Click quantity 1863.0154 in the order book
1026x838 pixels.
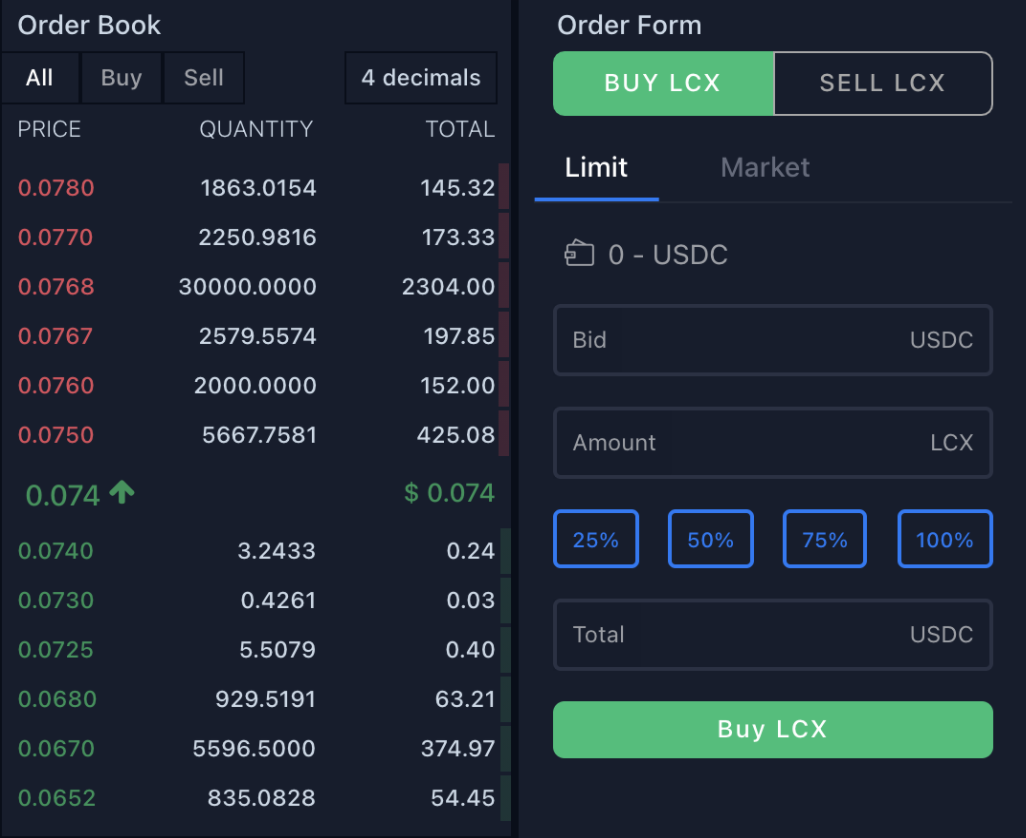click(x=258, y=188)
